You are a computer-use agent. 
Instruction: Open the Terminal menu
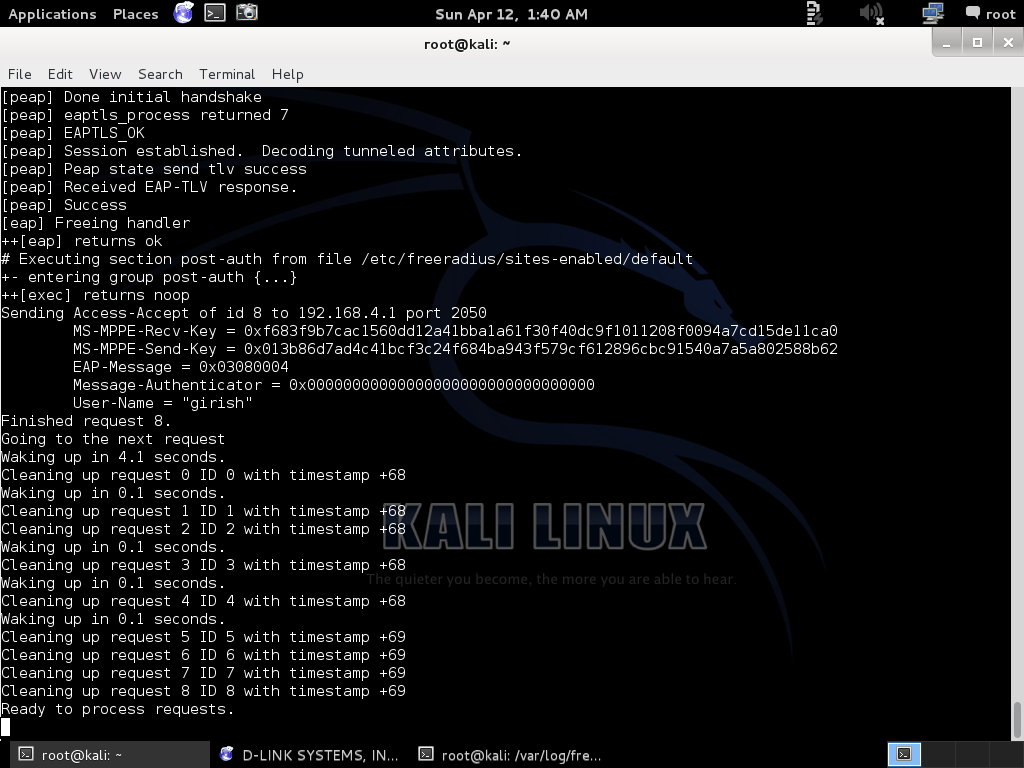coord(227,74)
